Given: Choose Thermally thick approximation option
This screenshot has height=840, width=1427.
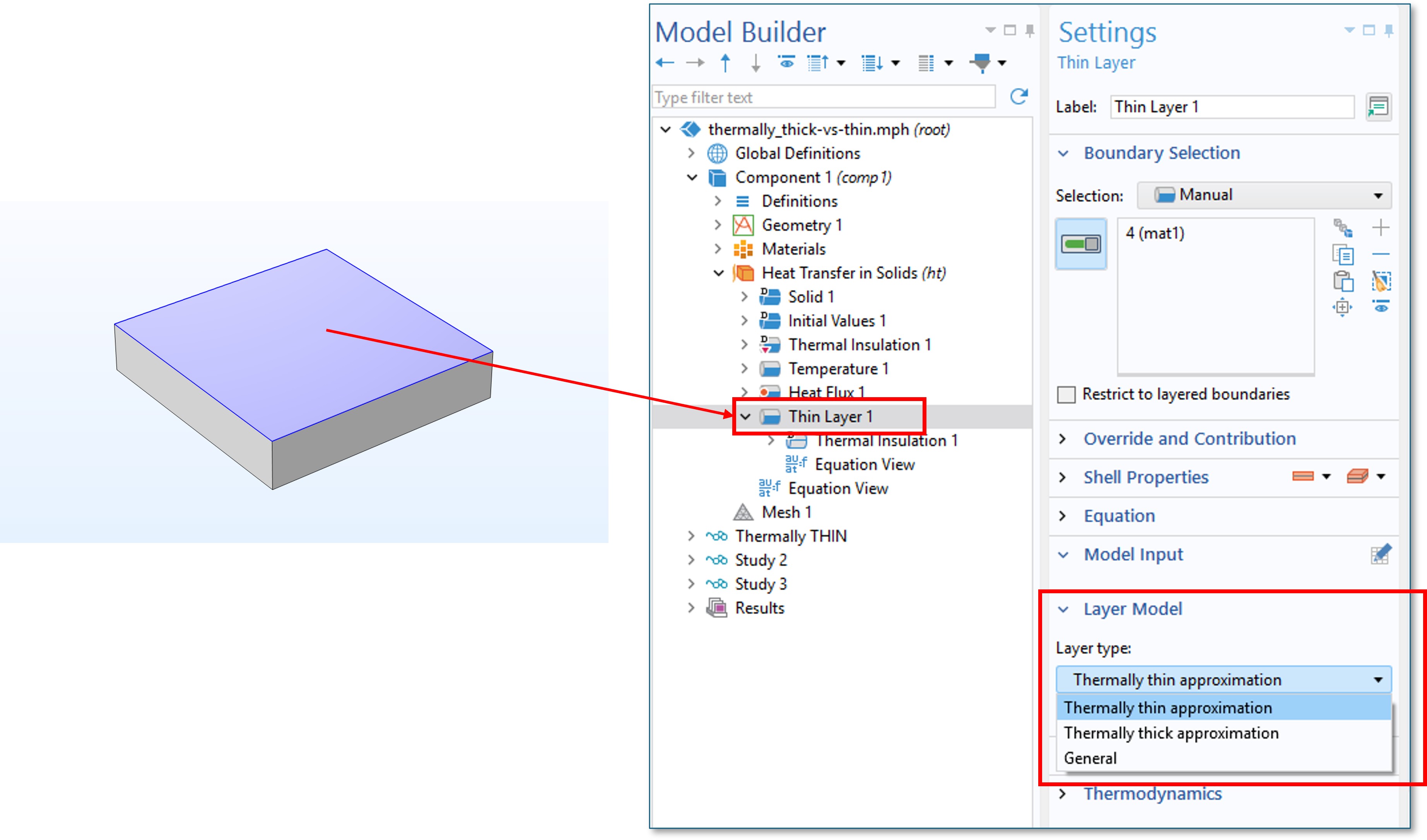Looking at the screenshot, I should pyautogui.click(x=1171, y=733).
